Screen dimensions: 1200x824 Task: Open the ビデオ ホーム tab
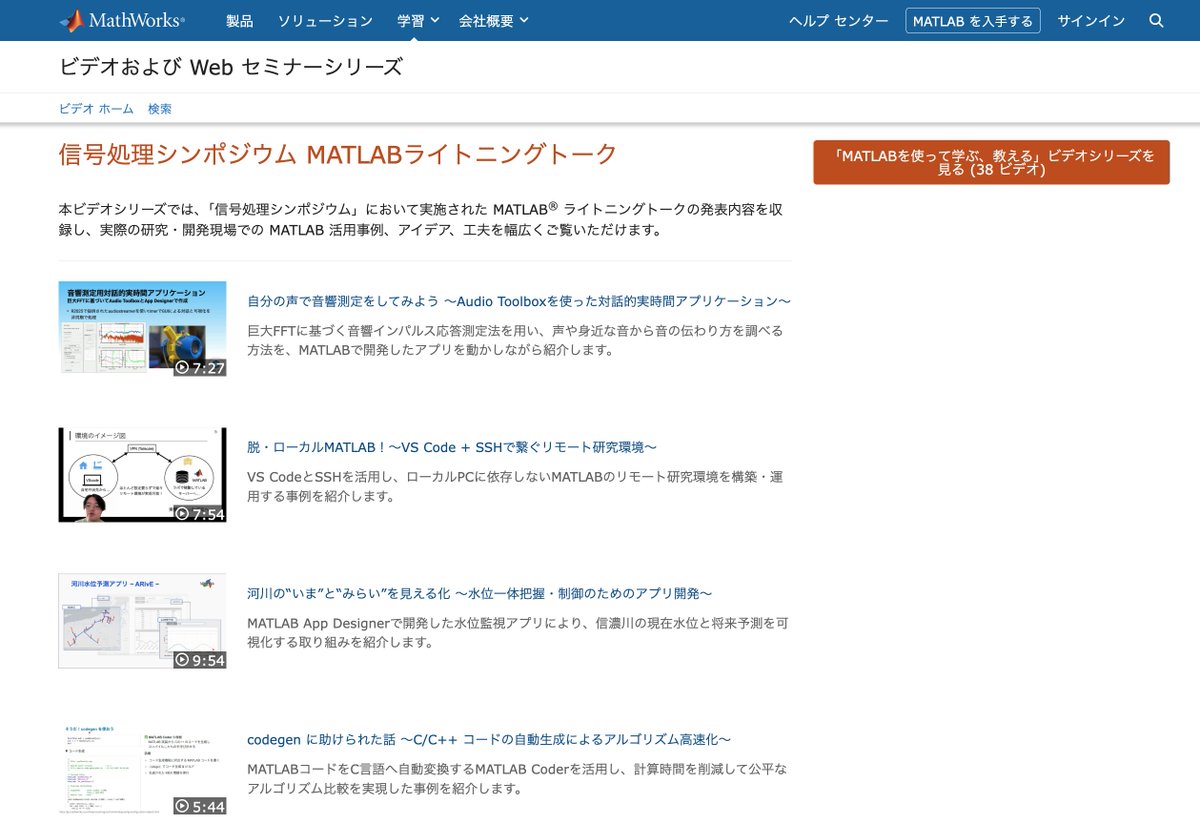[x=96, y=109]
